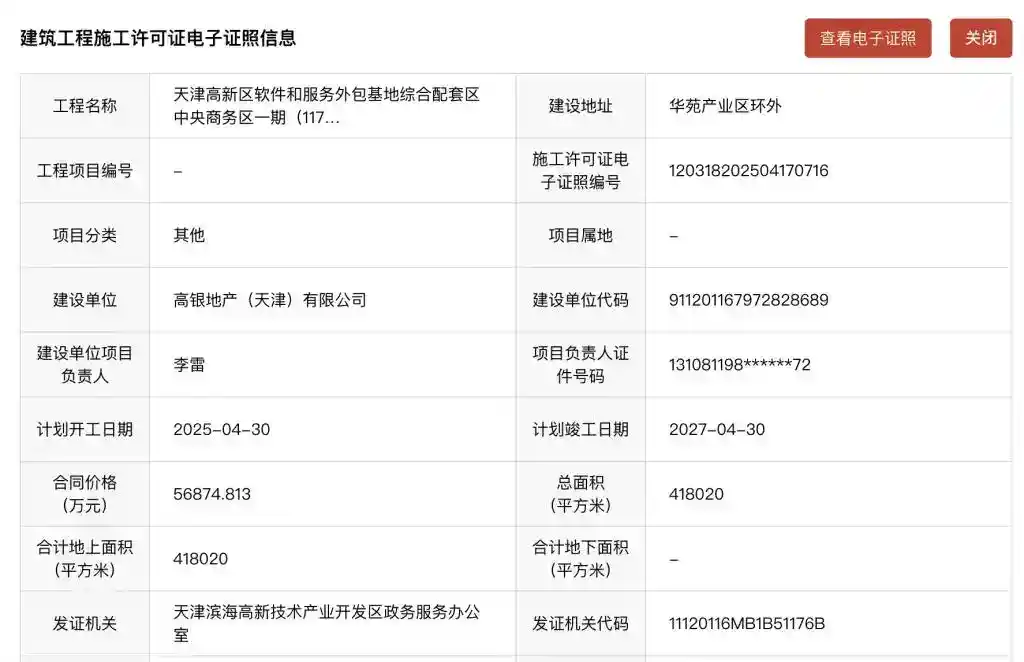Viewport: 1024px width, 662px height.
Task: Click the 建设单位 name 高银地产（天津）有限公司
Action: [x=270, y=299]
